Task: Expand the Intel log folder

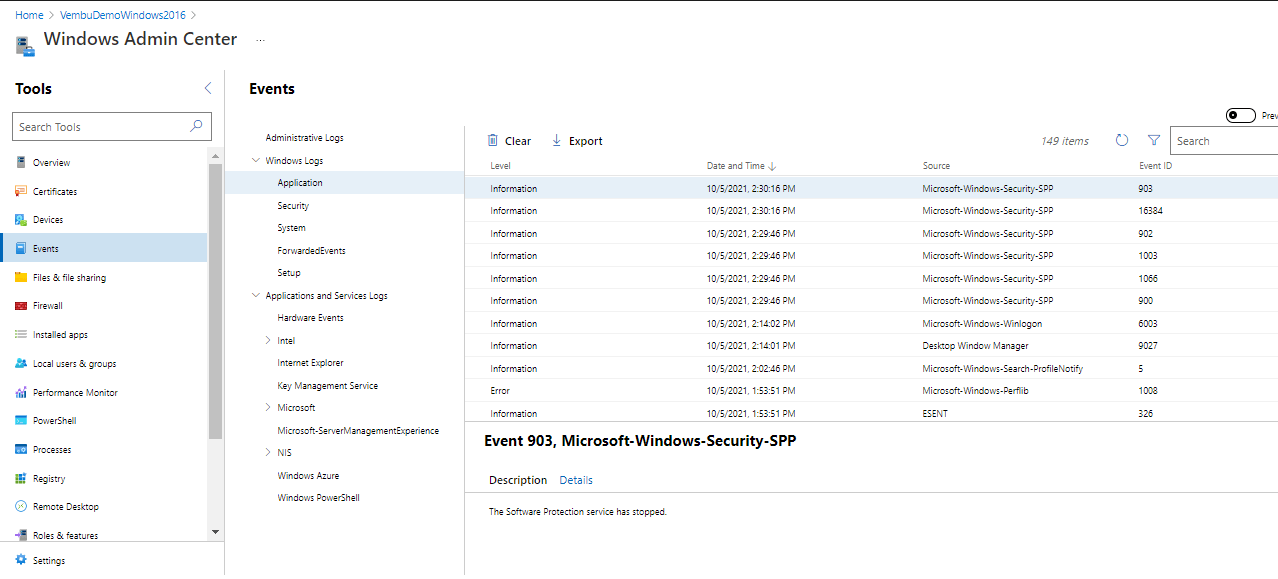Action: click(x=268, y=341)
